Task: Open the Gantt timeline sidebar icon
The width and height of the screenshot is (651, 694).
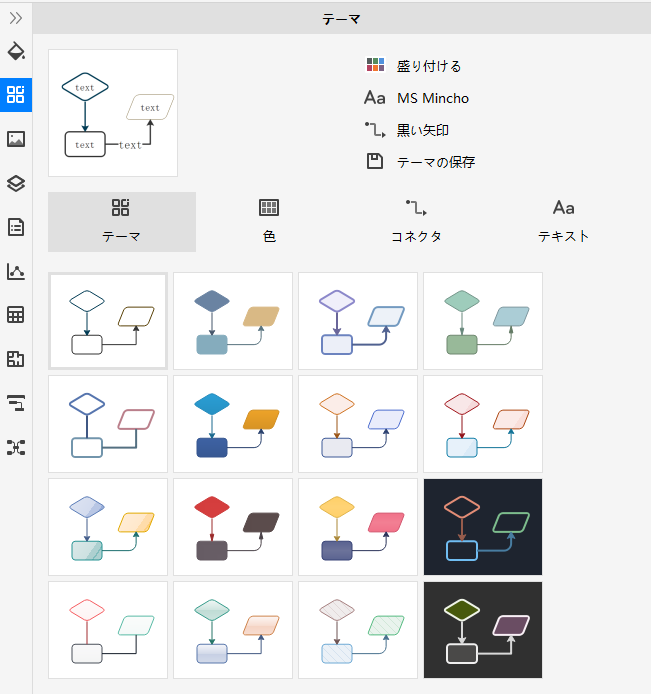Action: (16, 403)
